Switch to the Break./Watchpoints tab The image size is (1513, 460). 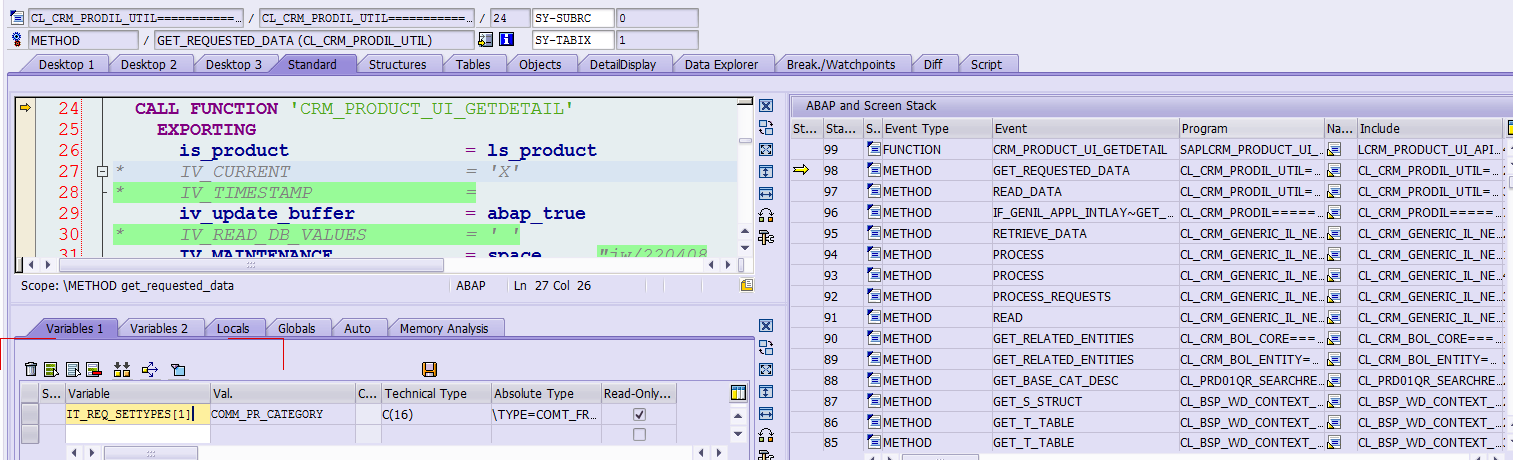tap(840, 64)
